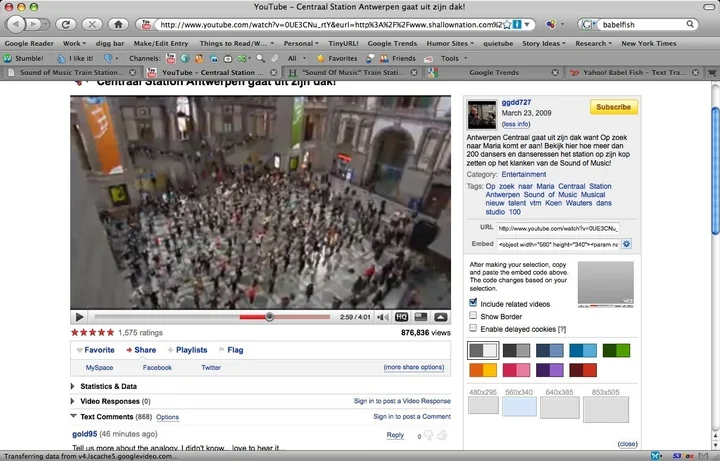Toggle HQ video quality
The width and height of the screenshot is (720, 461).
click(401, 317)
